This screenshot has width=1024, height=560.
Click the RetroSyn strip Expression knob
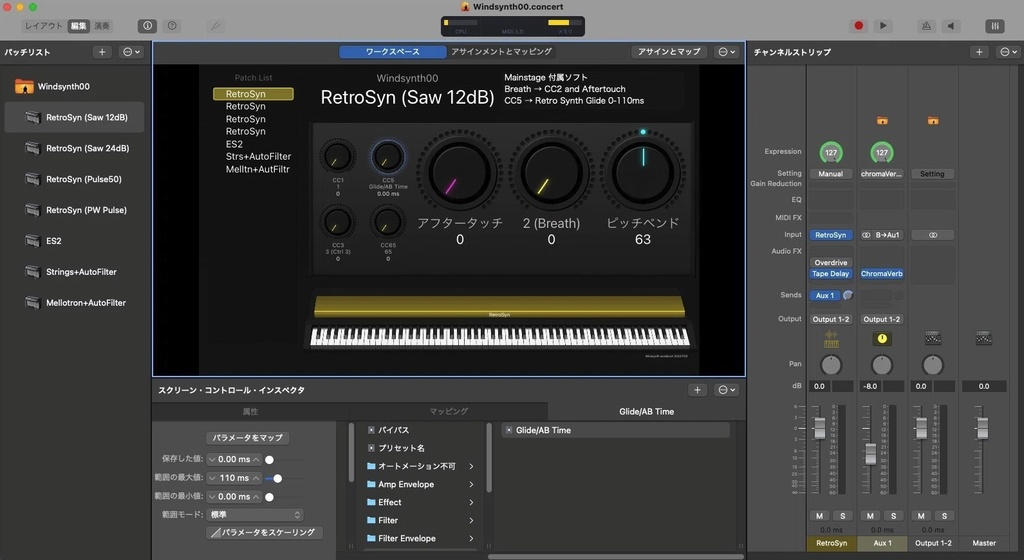831,152
